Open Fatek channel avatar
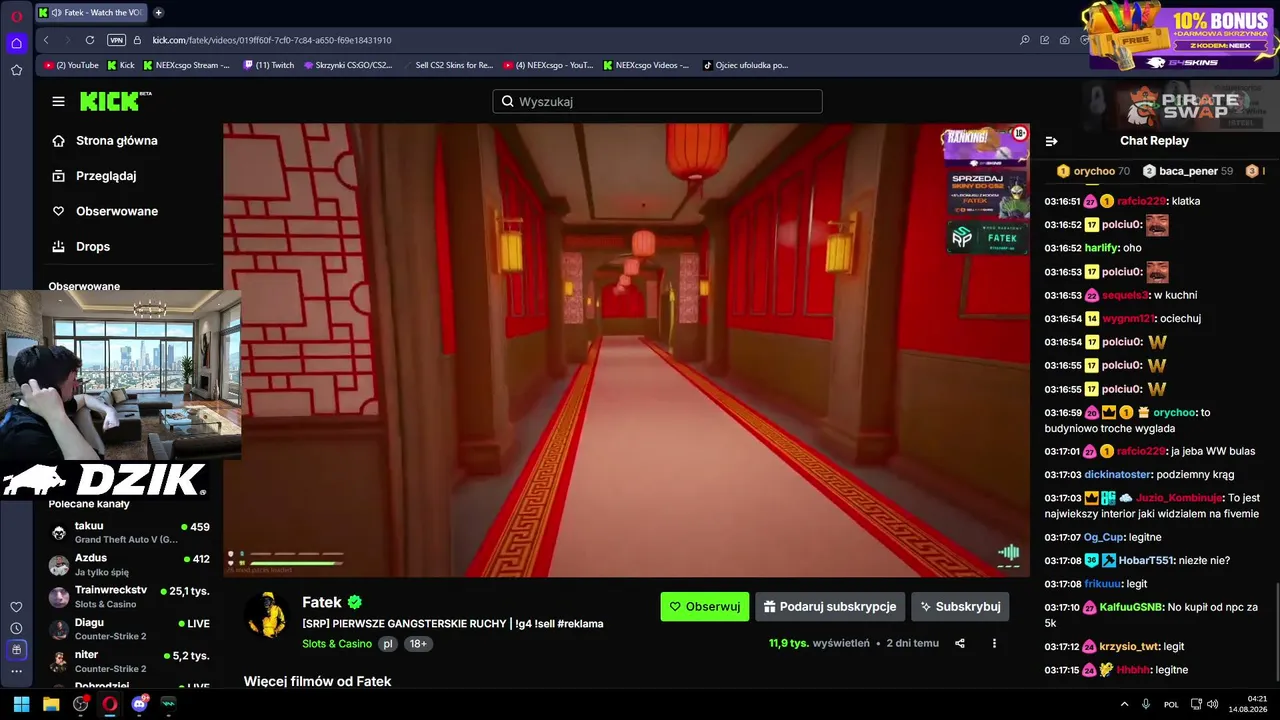 pos(267,615)
